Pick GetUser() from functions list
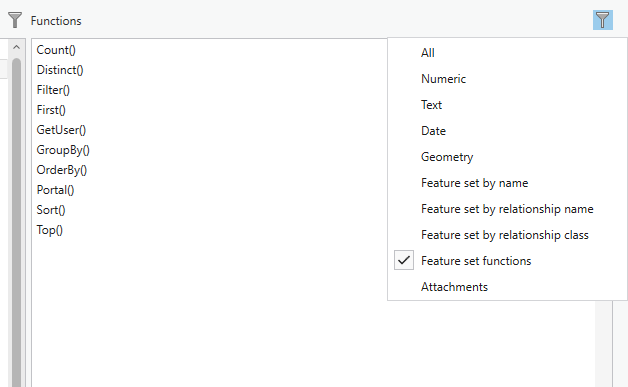The image size is (628, 387). click(61, 130)
